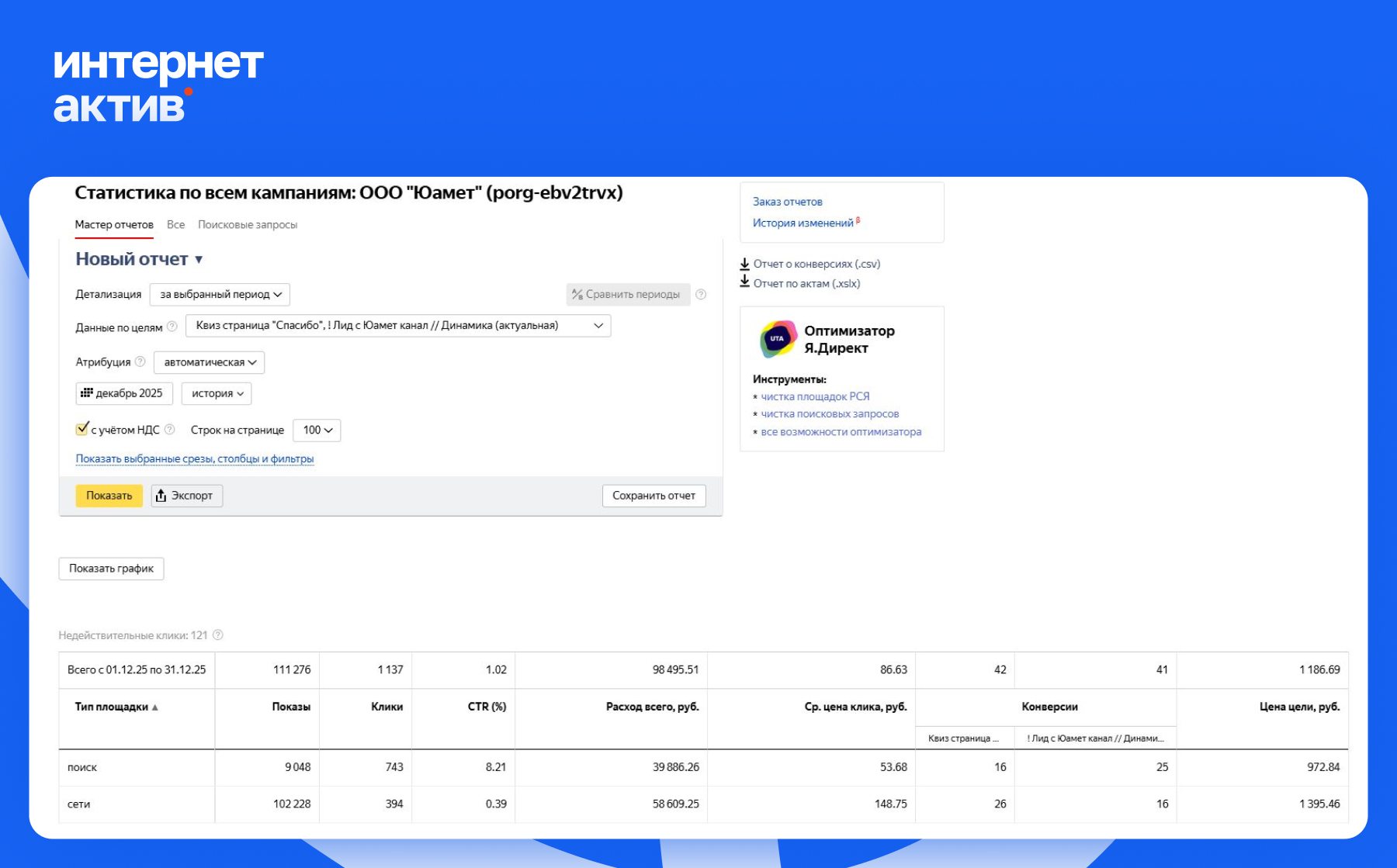The image size is (1397, 868).
Task: Click the help icon next to Сравнить периоды
Action: tap(701, 295)
